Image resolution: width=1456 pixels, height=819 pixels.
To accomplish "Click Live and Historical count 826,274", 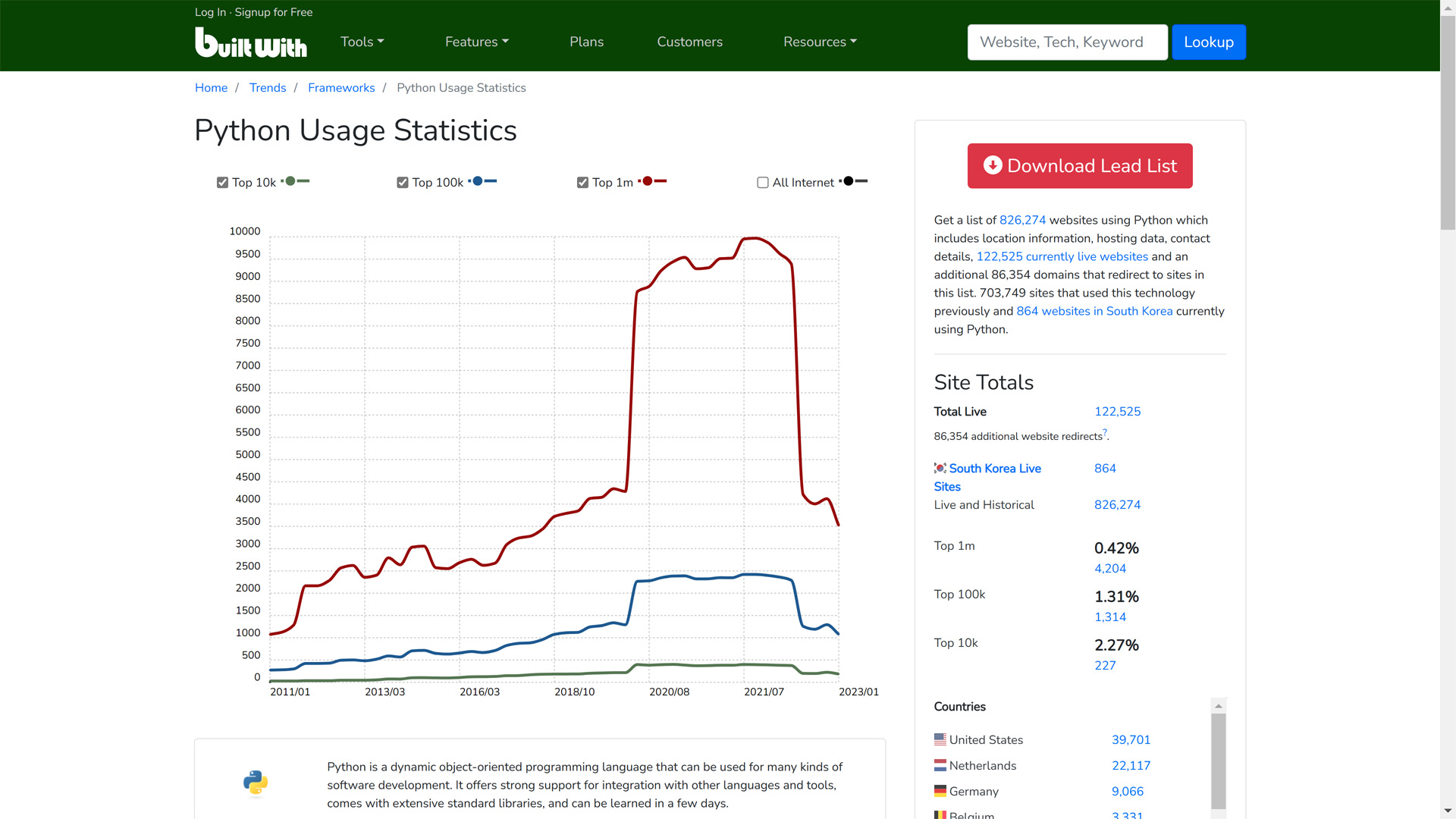I will tap(1117, 504).
